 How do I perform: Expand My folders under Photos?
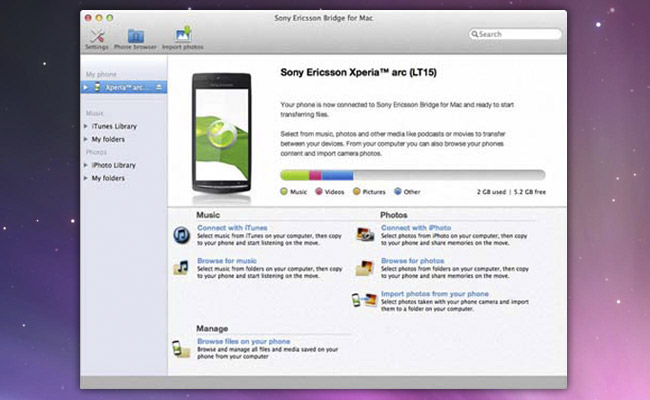[x=86, y=178]
